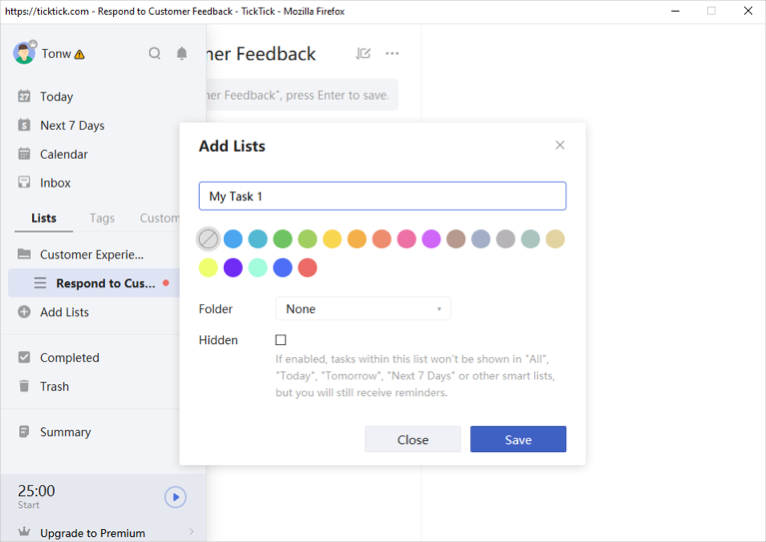Open Next 7 Days list
766x542 pixels.
(71, 126)
